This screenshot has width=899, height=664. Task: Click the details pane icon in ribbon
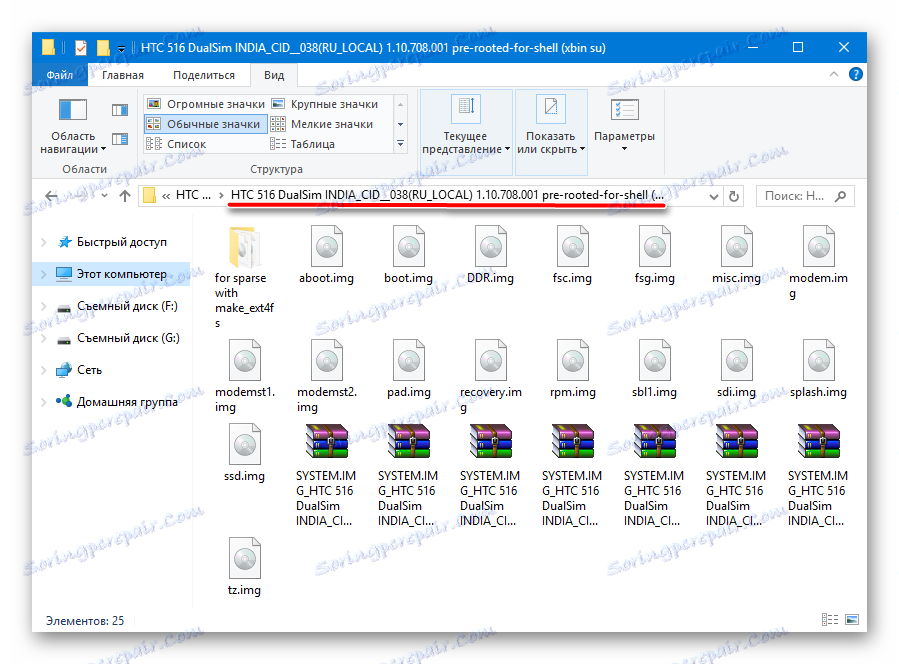120,139
